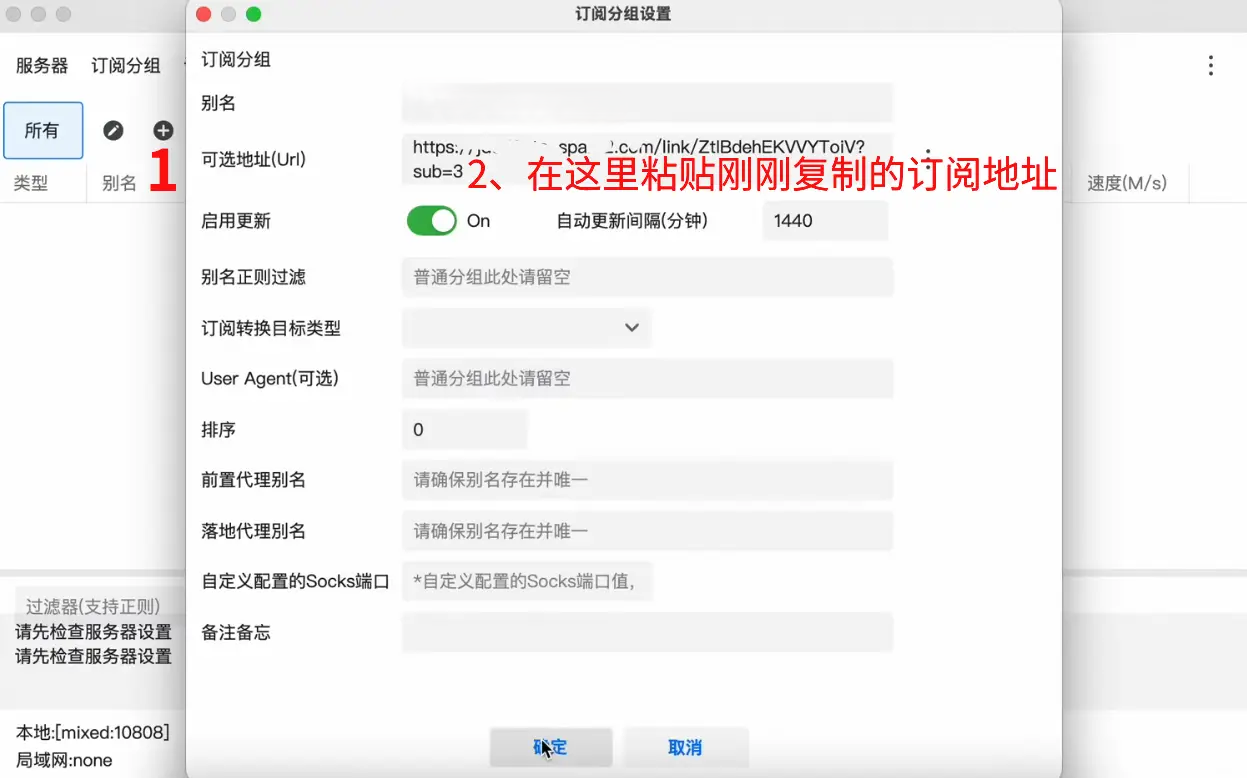The image size is (1247, 778).
Task: Open the three-dot more options menu
Action: tap(1211, 66)
